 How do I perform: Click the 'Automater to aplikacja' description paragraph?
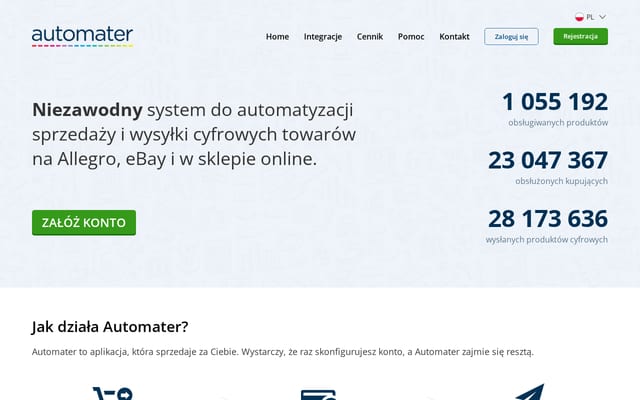tap(283, 352)
